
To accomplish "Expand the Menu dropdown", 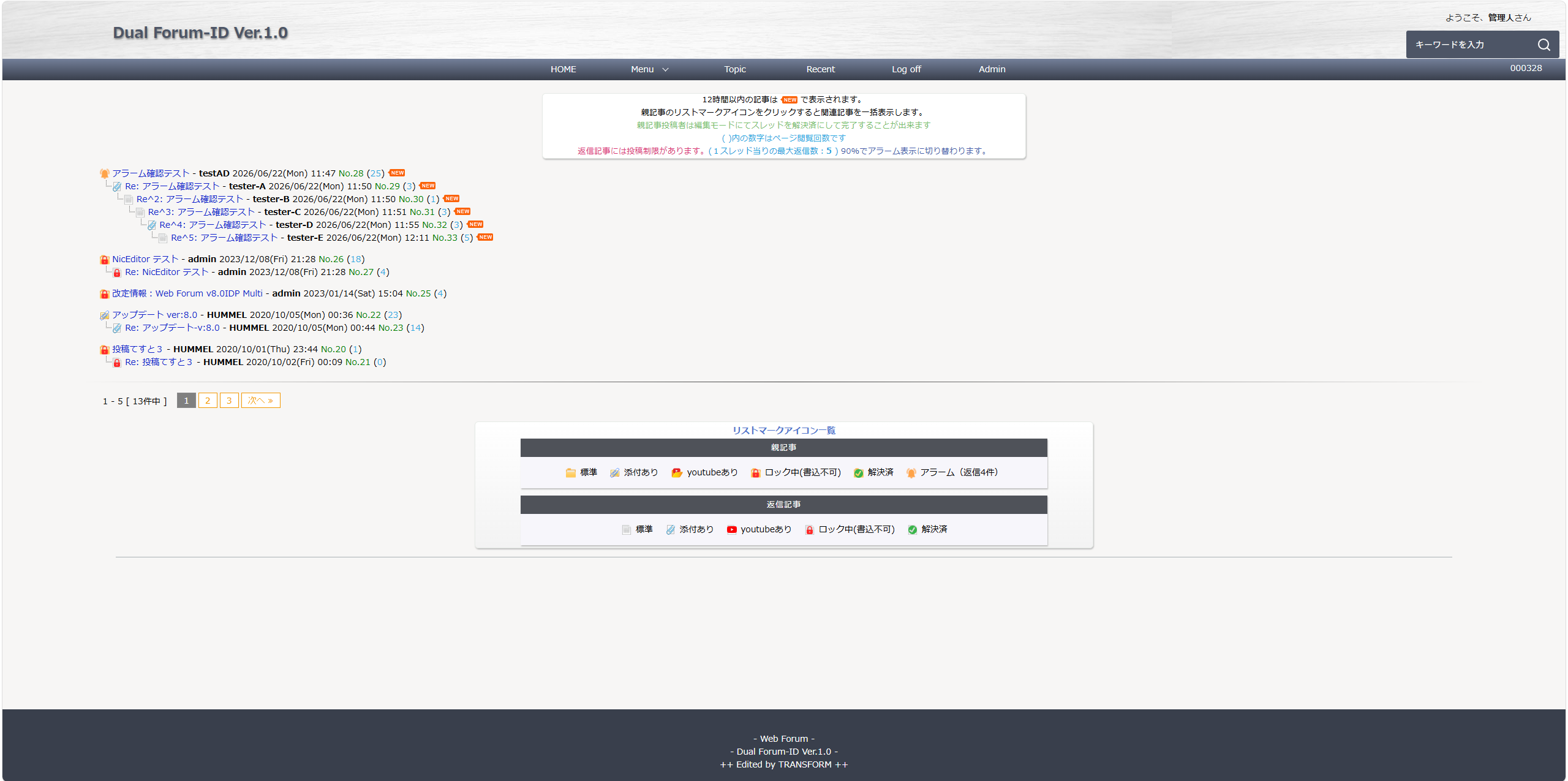I will (649, 69).
